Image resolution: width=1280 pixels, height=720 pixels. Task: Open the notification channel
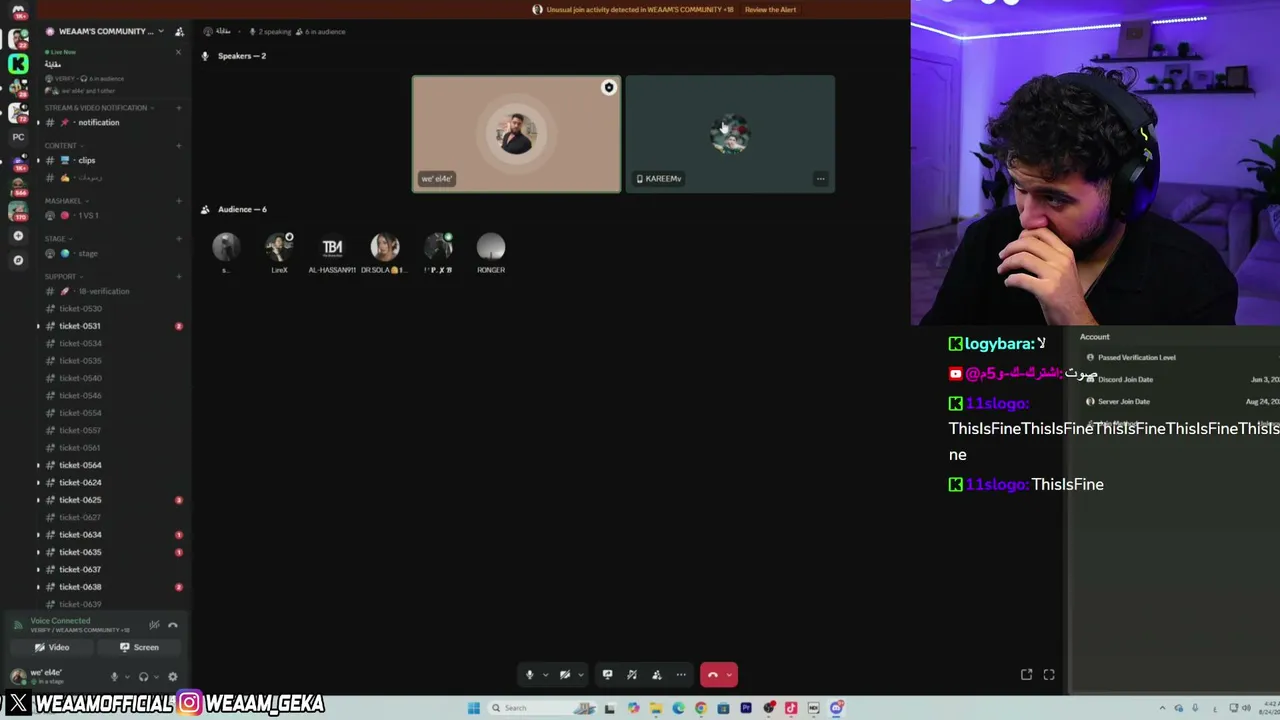coord(112,123)
